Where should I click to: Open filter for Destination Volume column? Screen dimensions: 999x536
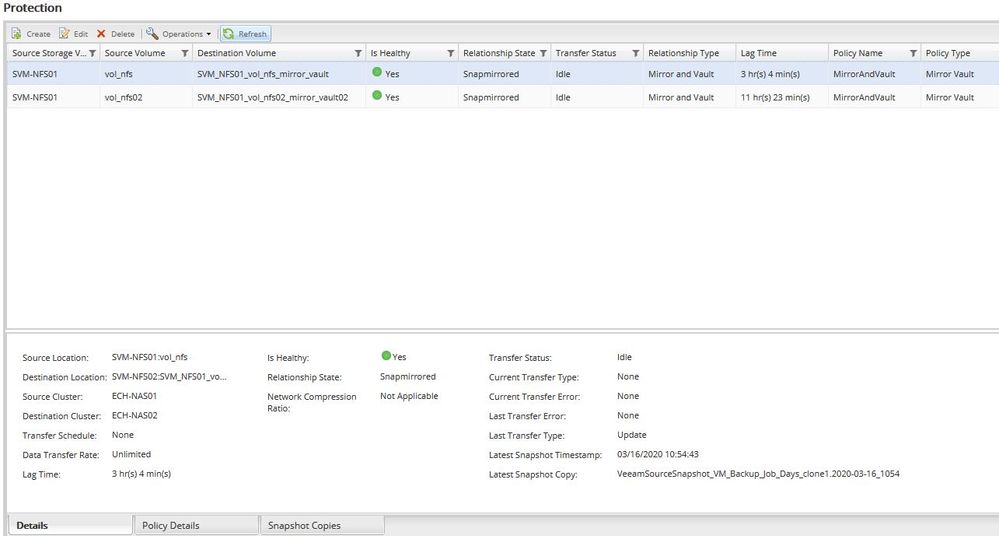(358, 53)
